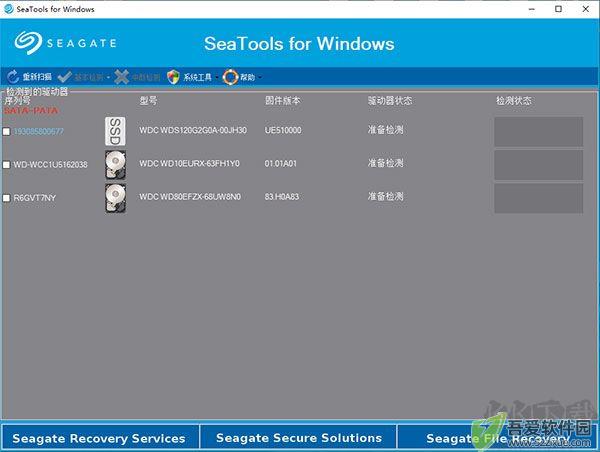Click firmware version 01.01A01

click(280, 163)
